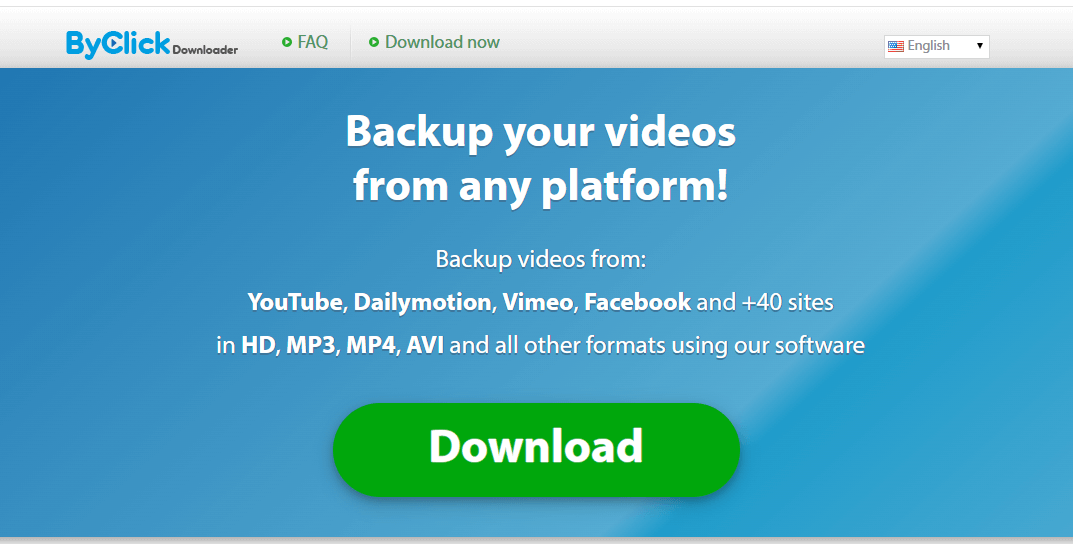Click the "Facebook" site name
1073x544 pixels.
tap(638, 302)
